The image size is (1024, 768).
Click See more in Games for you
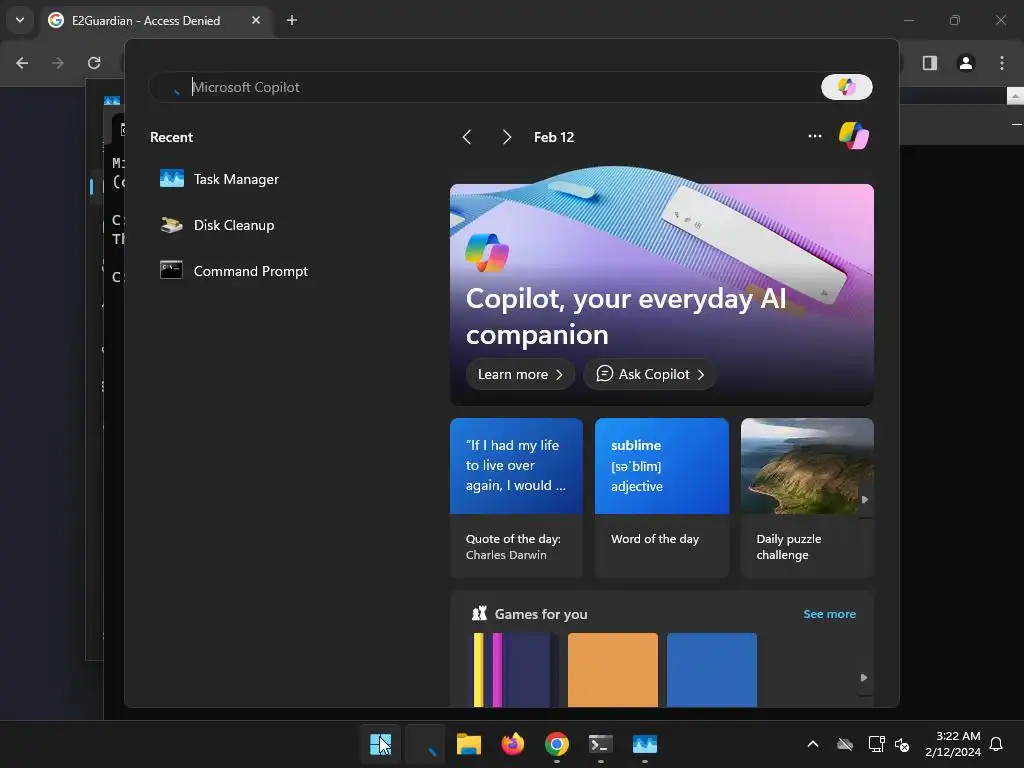pyautogui.click(x=829, y=614)
